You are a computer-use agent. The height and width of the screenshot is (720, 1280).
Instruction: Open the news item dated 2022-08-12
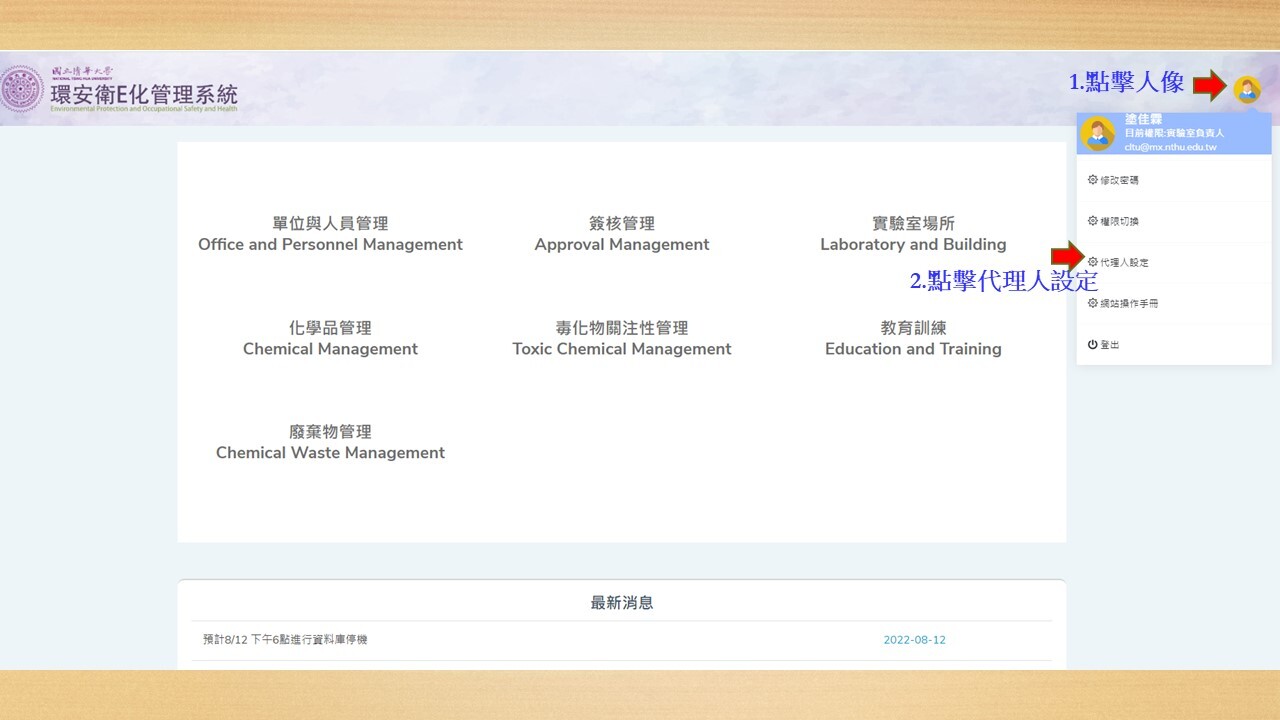coord(285,639)
